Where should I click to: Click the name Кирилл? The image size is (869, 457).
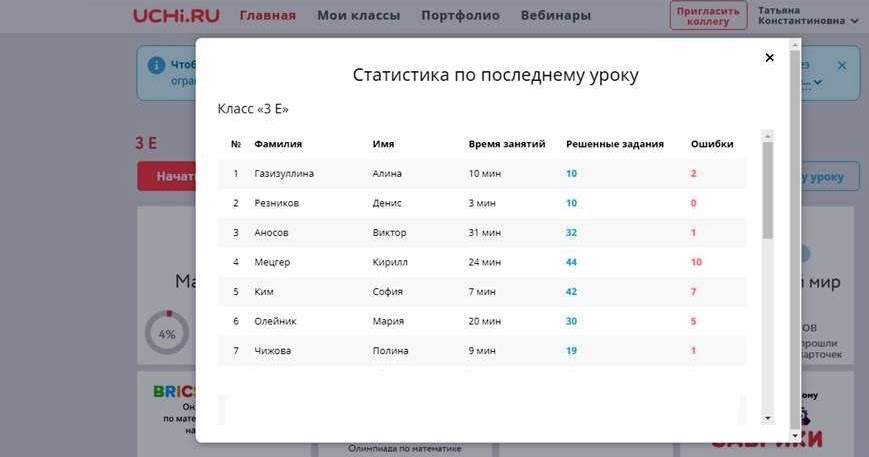(390, 262)
